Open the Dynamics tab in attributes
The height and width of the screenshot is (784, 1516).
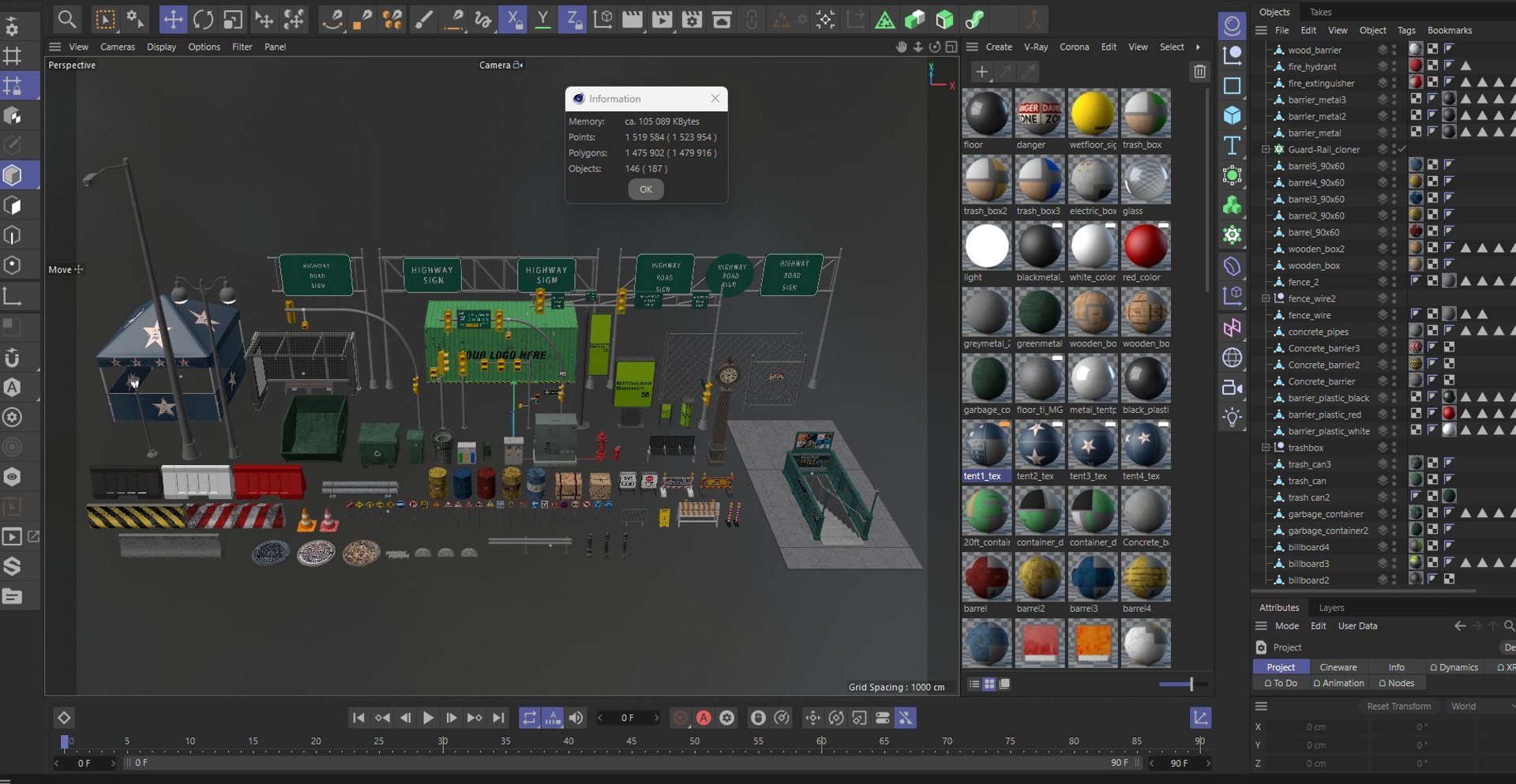[1454, 667]
